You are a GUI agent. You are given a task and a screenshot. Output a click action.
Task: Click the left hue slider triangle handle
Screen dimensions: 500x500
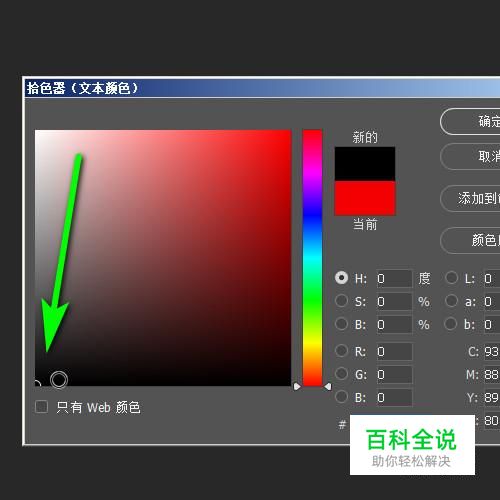[x=297, y=386]
